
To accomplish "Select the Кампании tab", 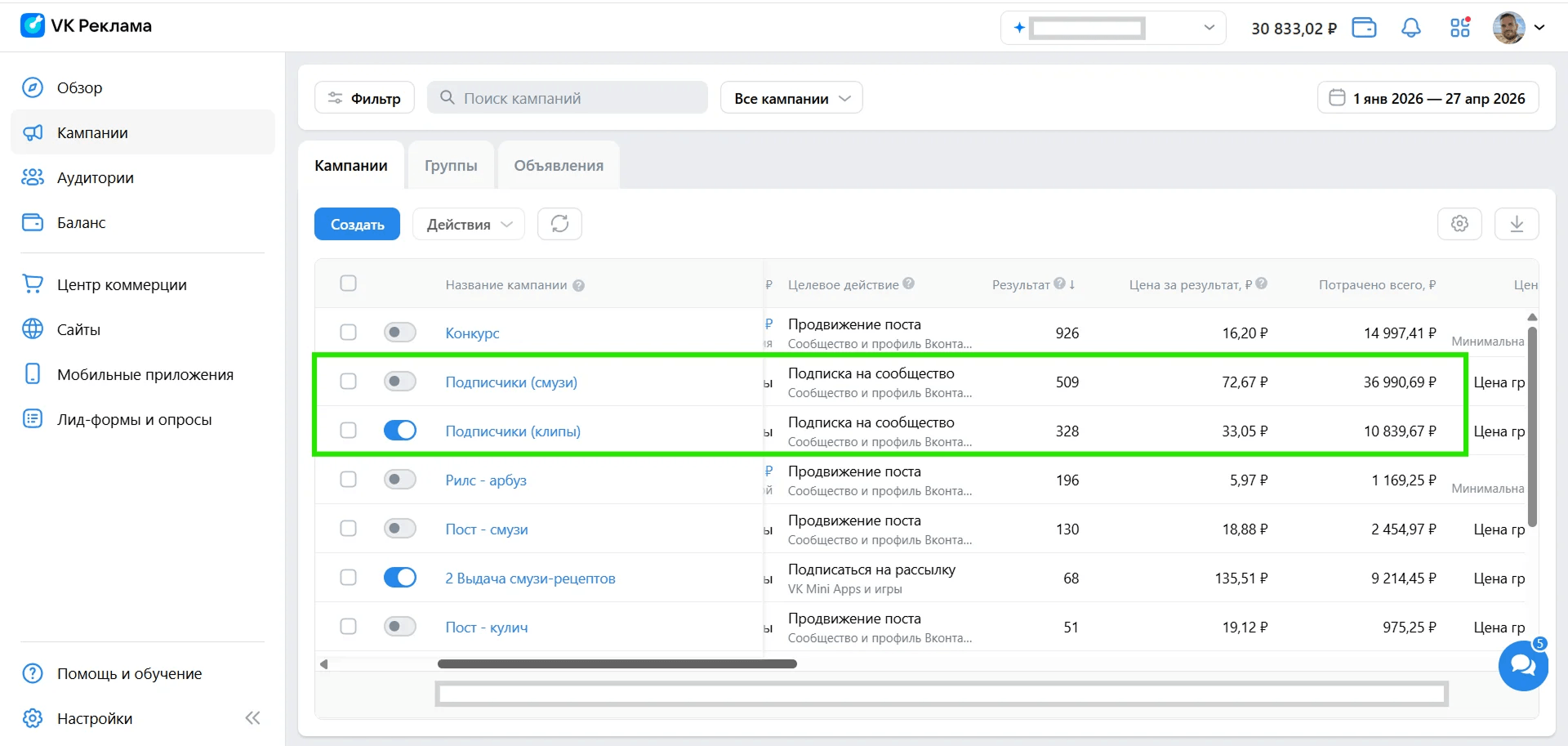I will point(351,165).
